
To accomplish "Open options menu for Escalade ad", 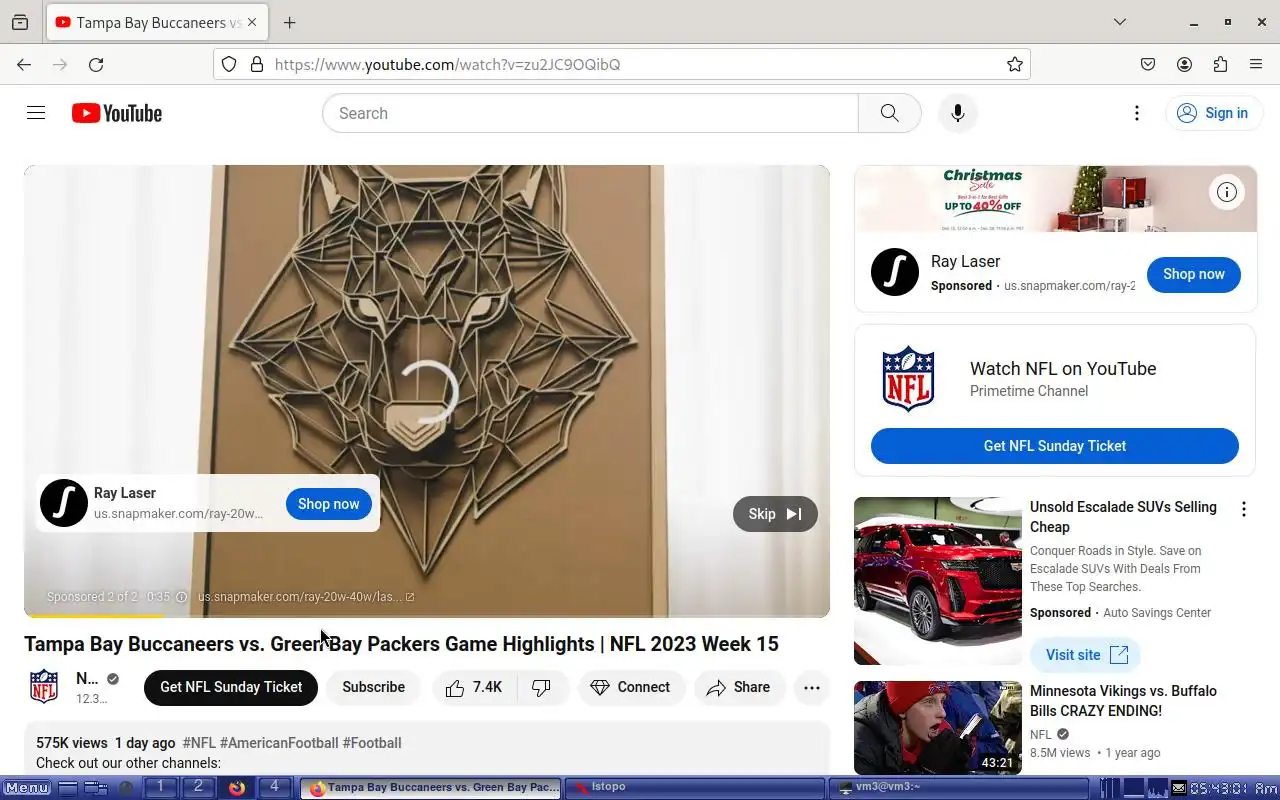I will point(1244,509).
